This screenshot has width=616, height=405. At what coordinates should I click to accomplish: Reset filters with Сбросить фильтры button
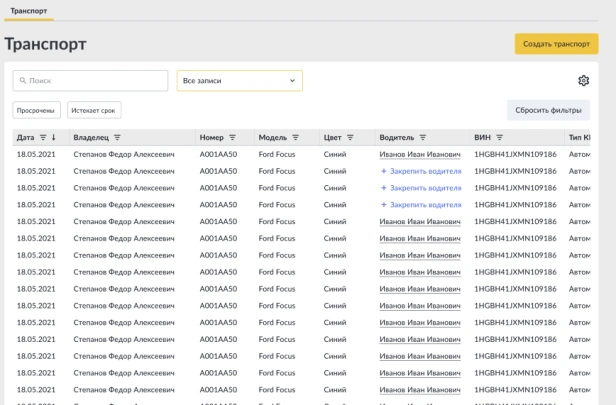pyautogui.click(x=548, y=110)
